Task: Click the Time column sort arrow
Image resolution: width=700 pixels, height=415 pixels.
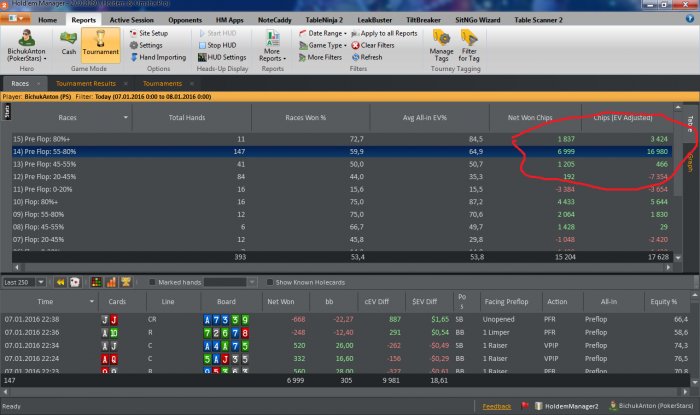Action: [92, 301]
